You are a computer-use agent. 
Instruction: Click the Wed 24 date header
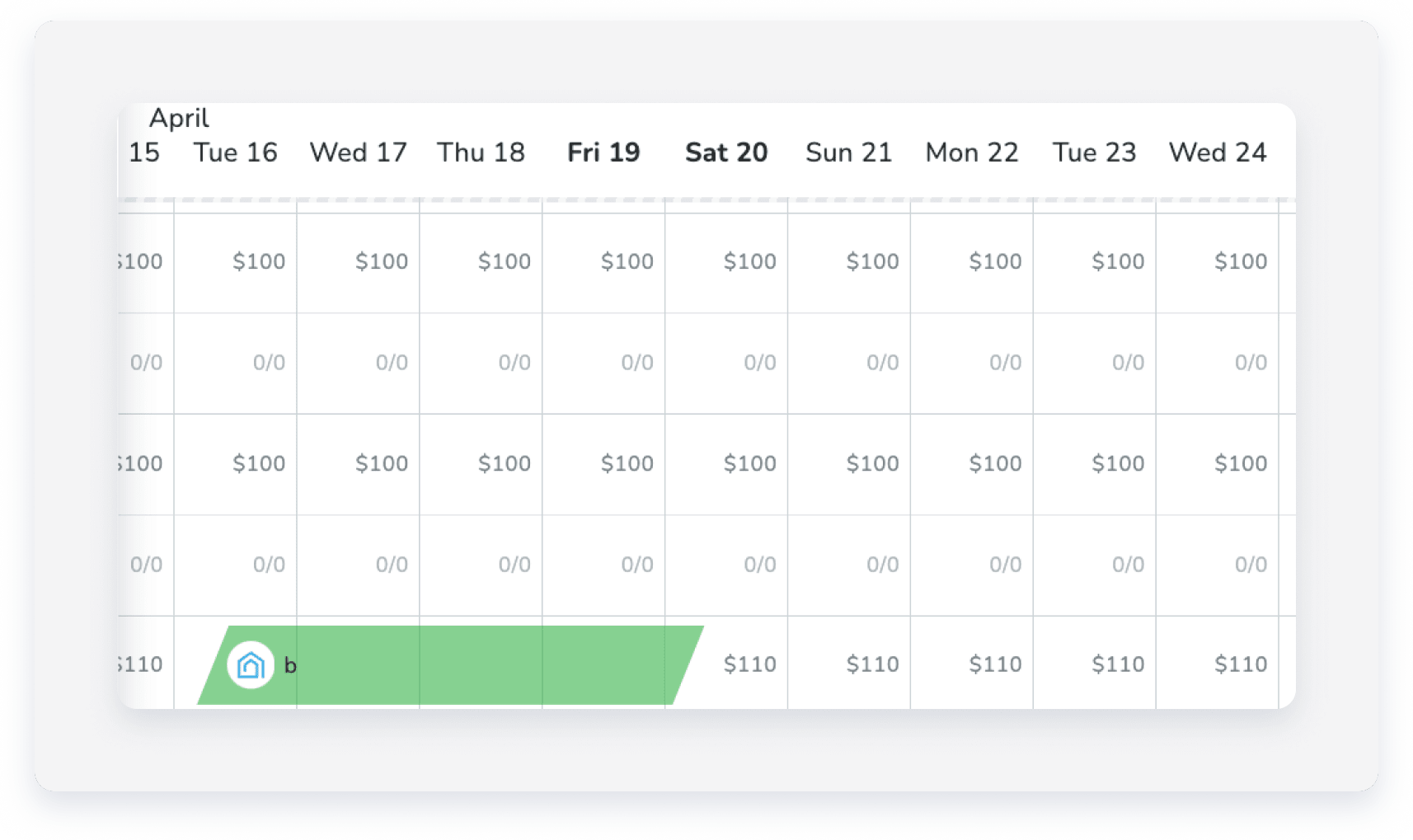(1218, 152)
